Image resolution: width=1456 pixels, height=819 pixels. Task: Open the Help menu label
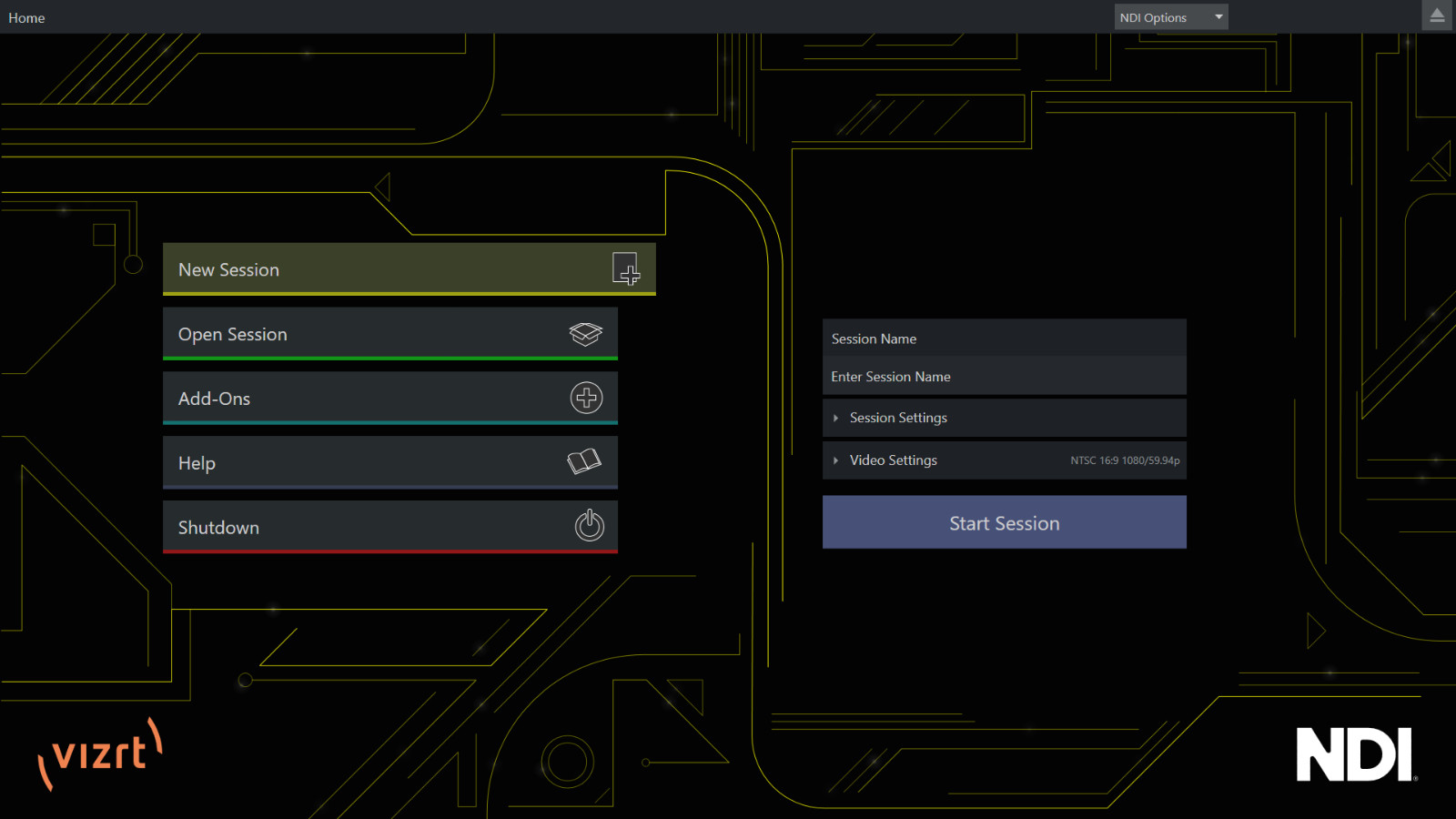[197, 463]
